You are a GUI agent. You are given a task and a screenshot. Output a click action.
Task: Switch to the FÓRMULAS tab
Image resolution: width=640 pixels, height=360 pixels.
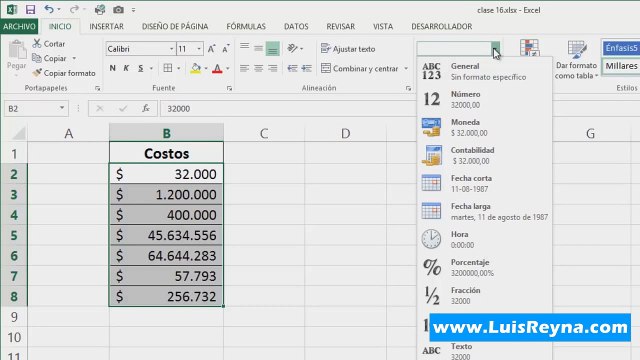tap(246, 27)
